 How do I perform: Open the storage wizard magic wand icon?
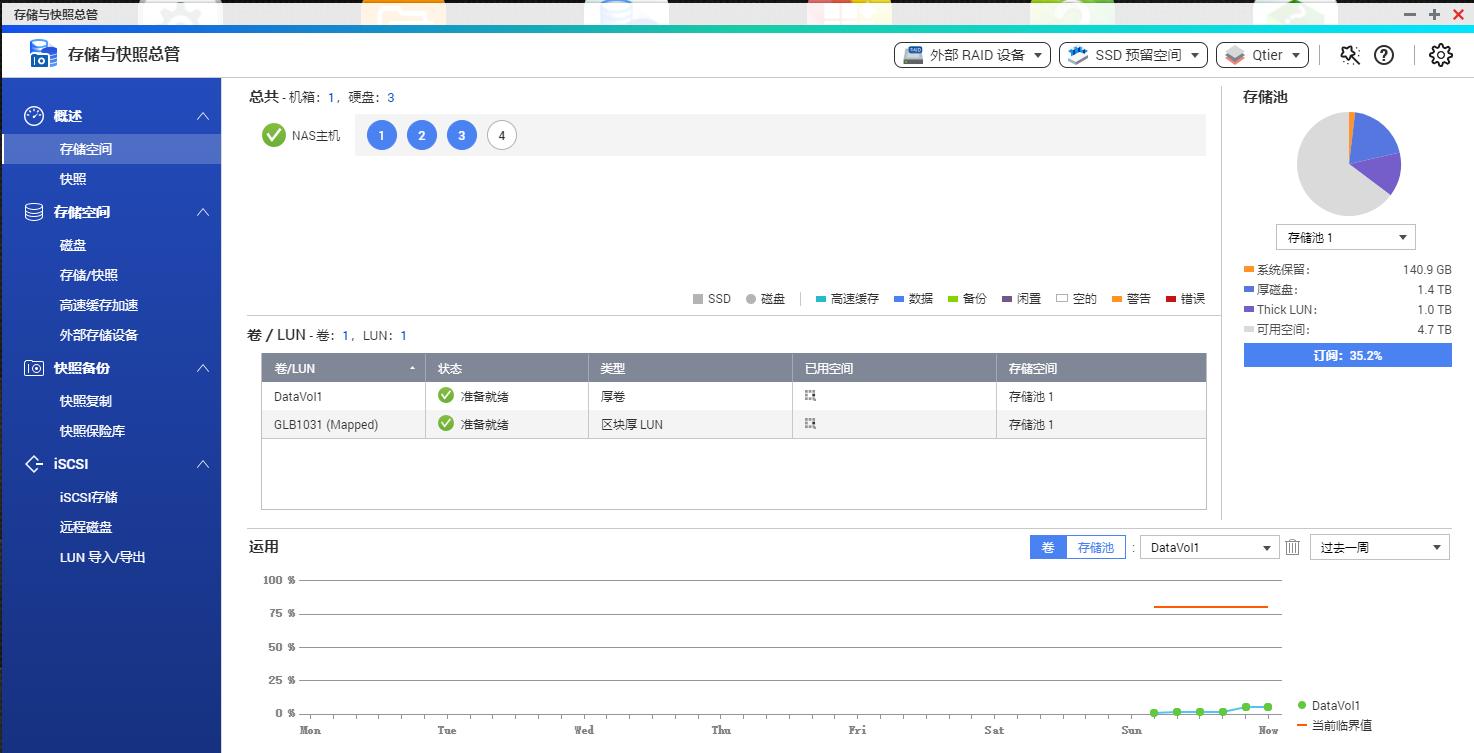[1349, 56]
